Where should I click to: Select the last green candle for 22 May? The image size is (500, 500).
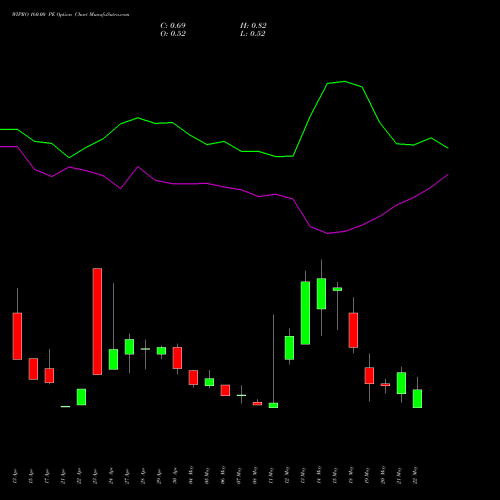[417, 398]
